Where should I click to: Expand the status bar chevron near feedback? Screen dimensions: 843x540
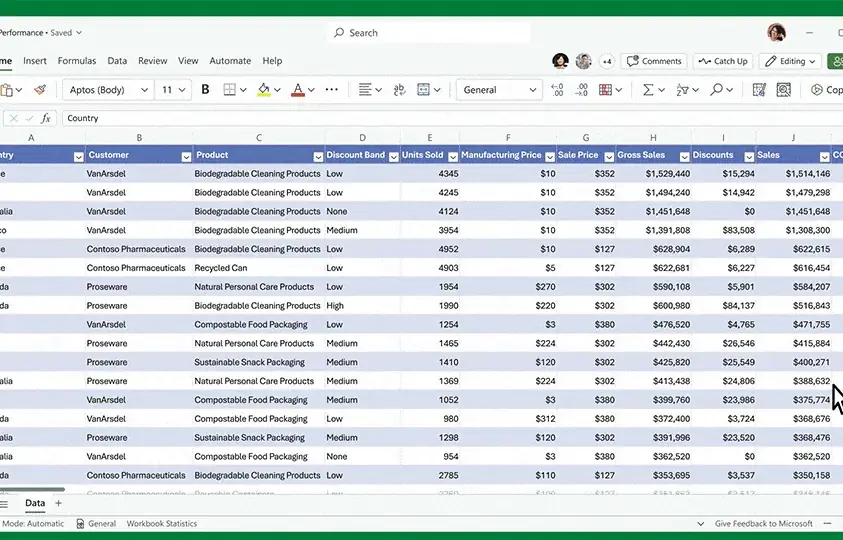[701, 523]
